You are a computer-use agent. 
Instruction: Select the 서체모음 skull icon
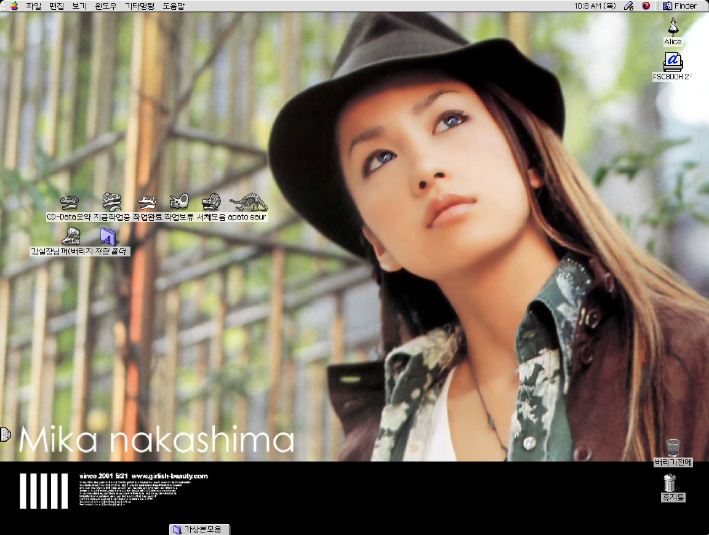(x=211, y=202)
